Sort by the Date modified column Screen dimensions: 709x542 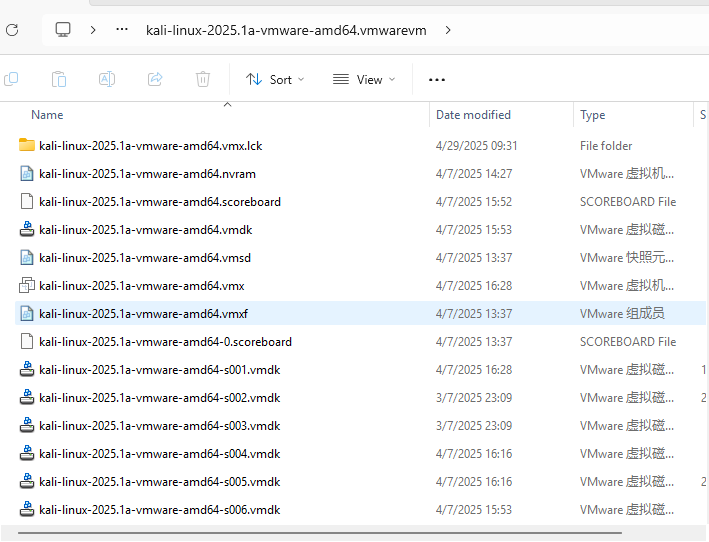pyautogui.click(x=473, y=115)
